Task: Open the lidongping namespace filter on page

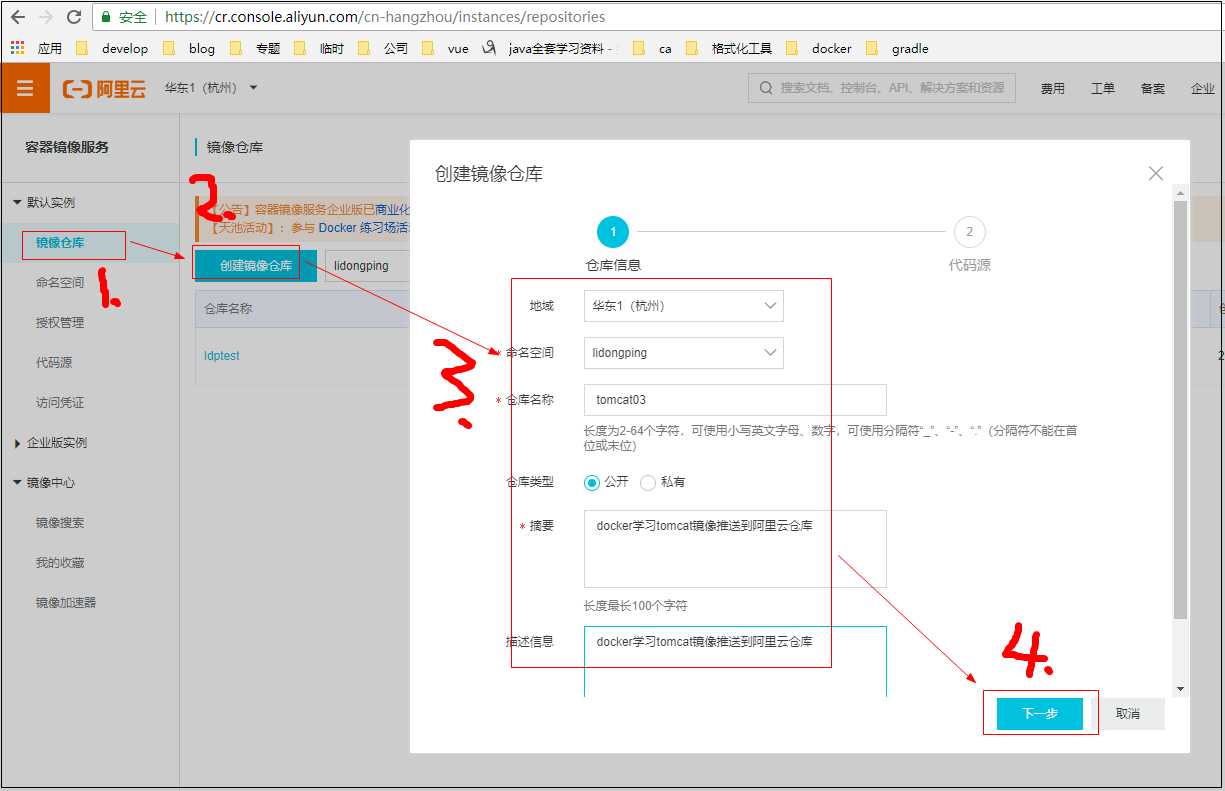Action: coord(367,266)
